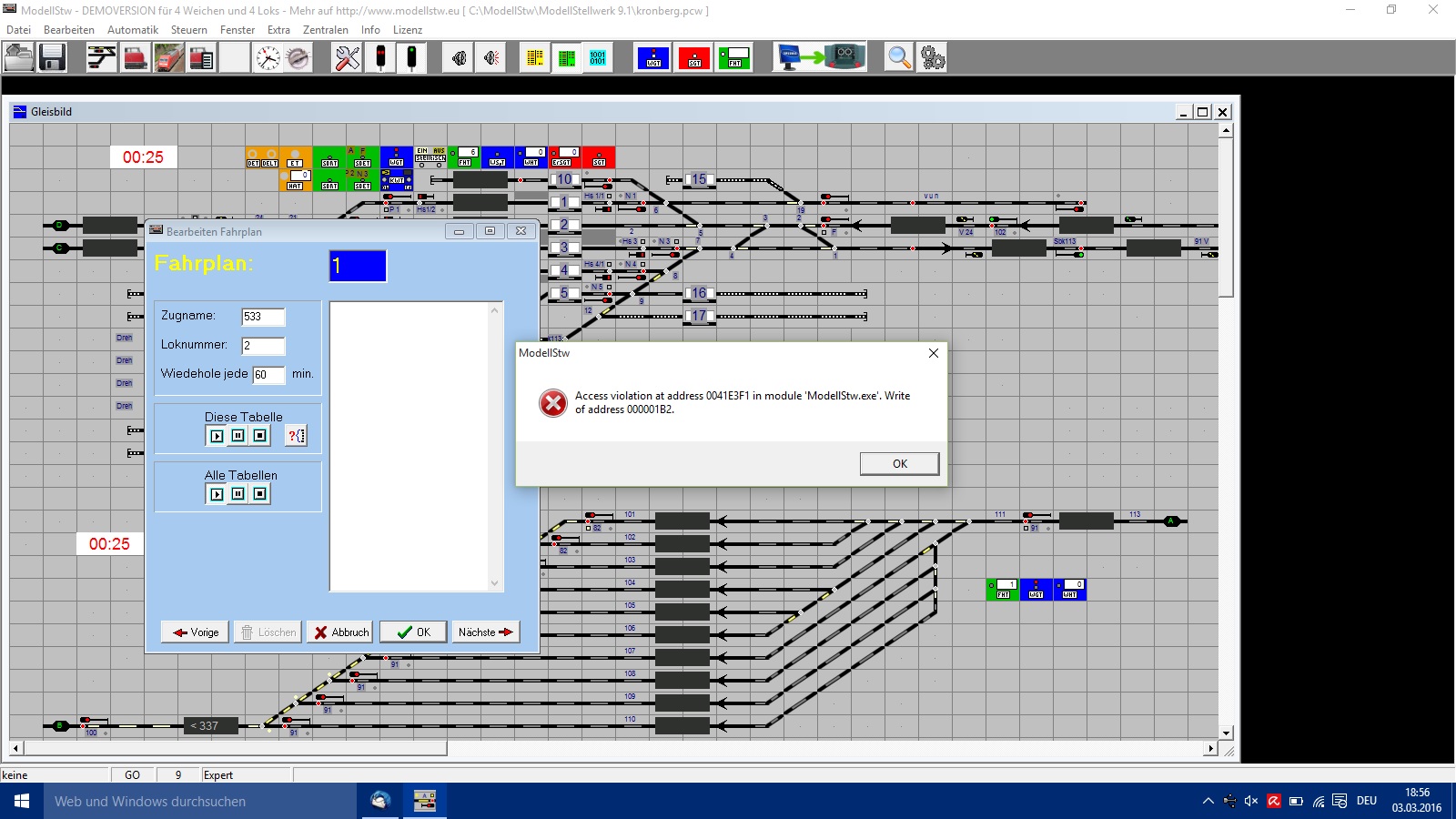1456x819 pixels.
Task: Open the Windows Start menu
Action: [x=22, y=801]
